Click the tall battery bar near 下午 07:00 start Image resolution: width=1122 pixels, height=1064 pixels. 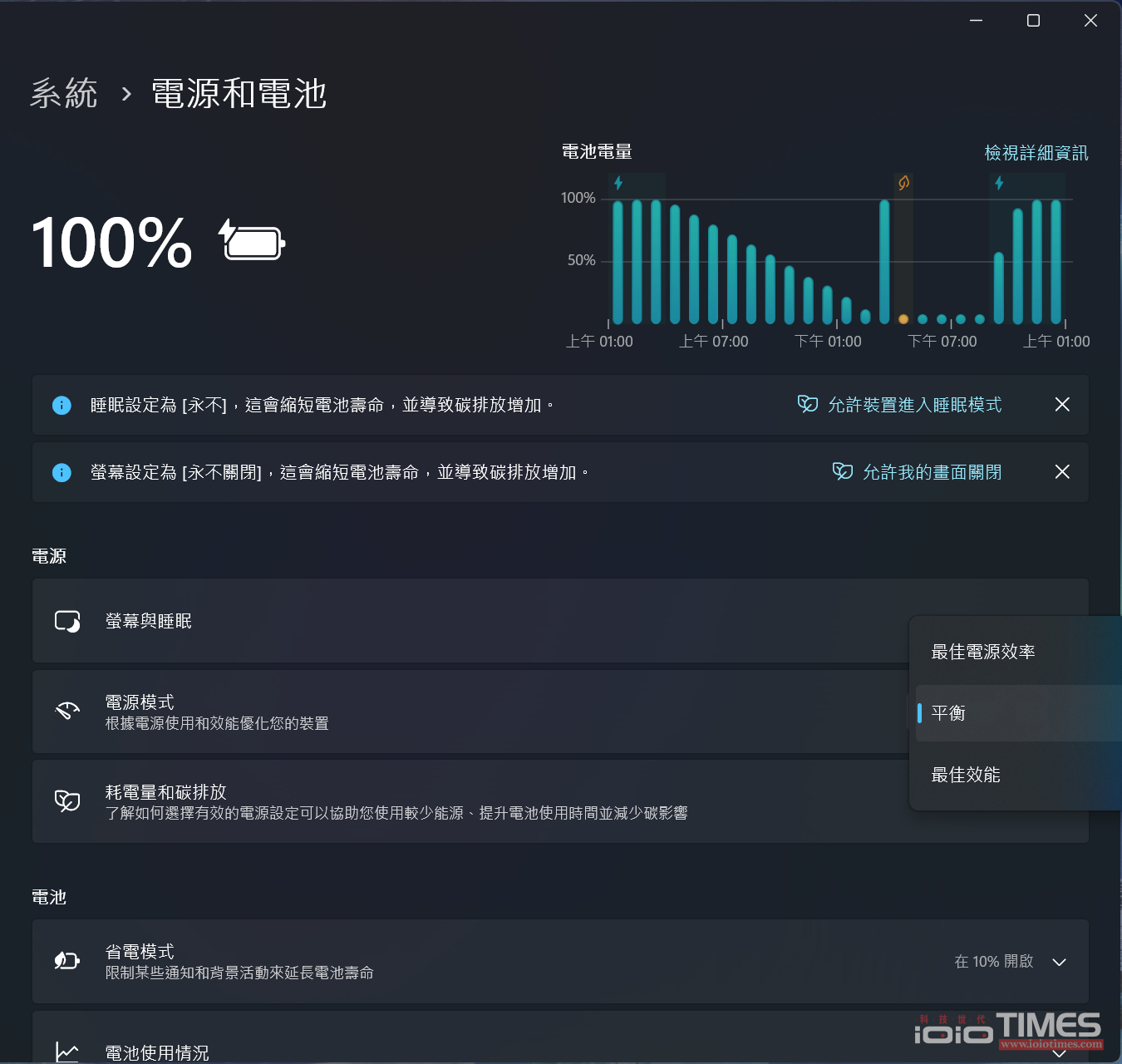884,261
